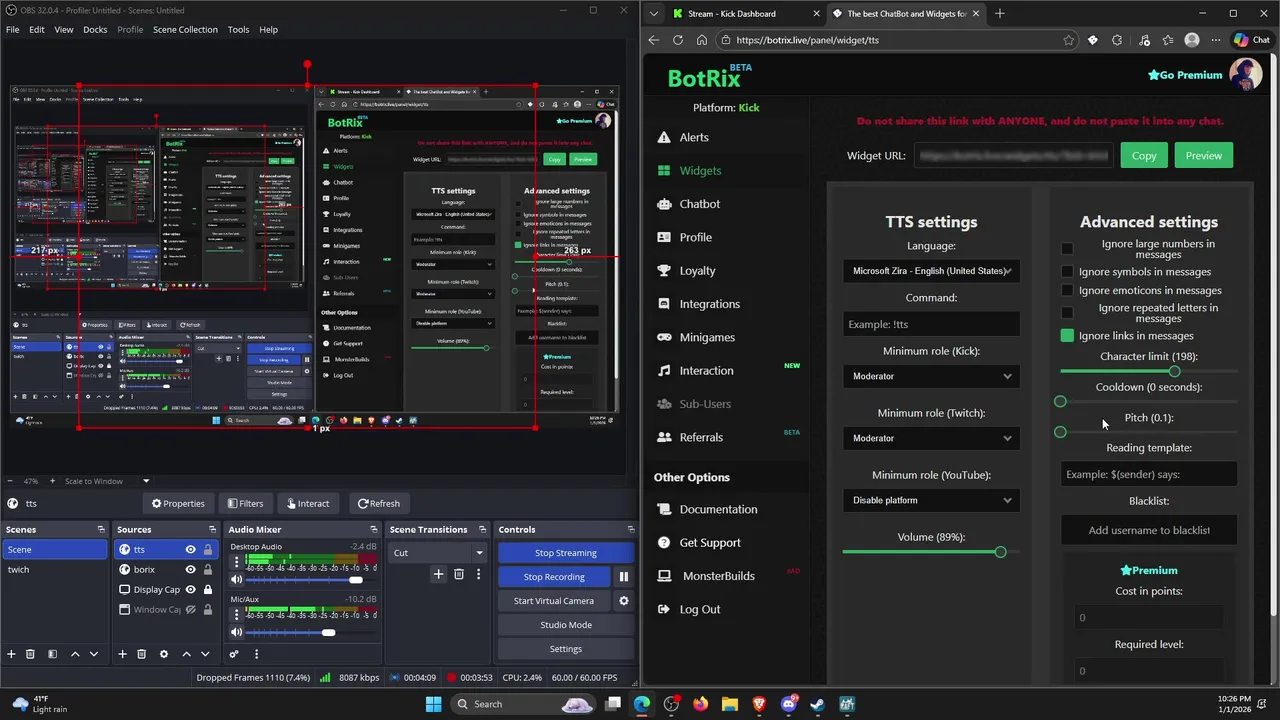
Task: Add a new scene with the plus icon
Action: tap(11, 654)
